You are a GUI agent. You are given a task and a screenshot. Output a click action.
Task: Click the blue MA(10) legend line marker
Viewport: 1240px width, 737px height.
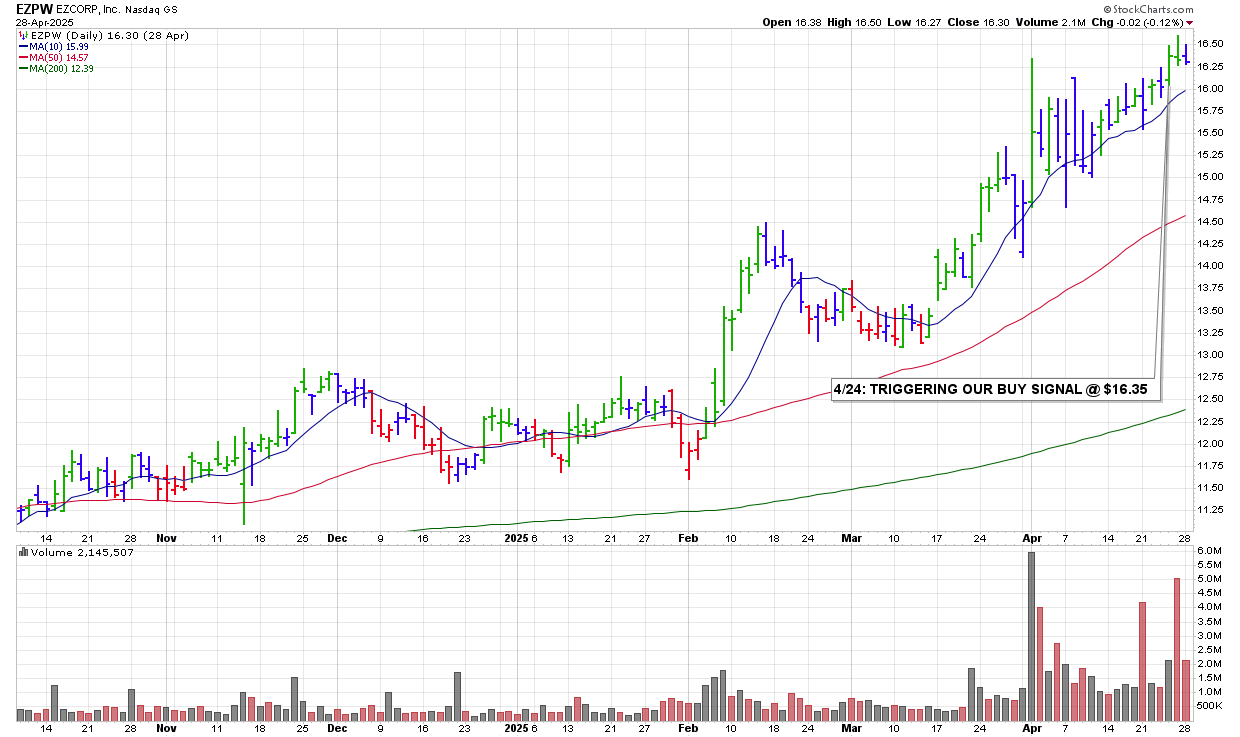tap(23, 46)
